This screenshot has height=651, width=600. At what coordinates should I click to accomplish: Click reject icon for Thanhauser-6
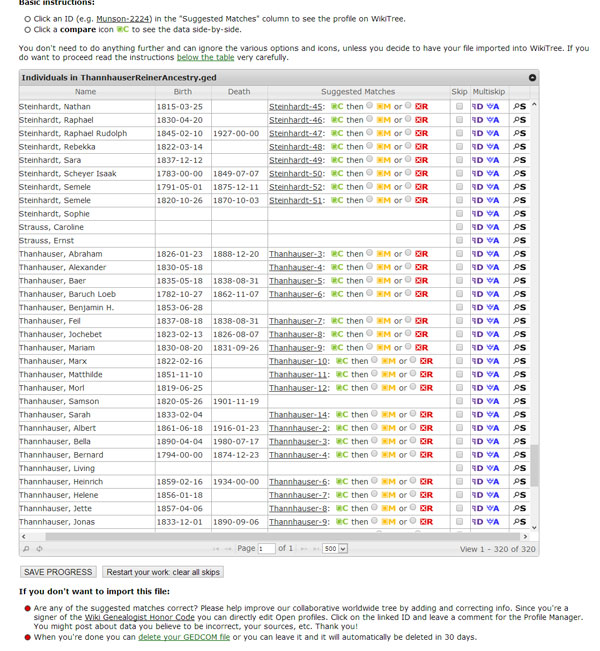421,294
